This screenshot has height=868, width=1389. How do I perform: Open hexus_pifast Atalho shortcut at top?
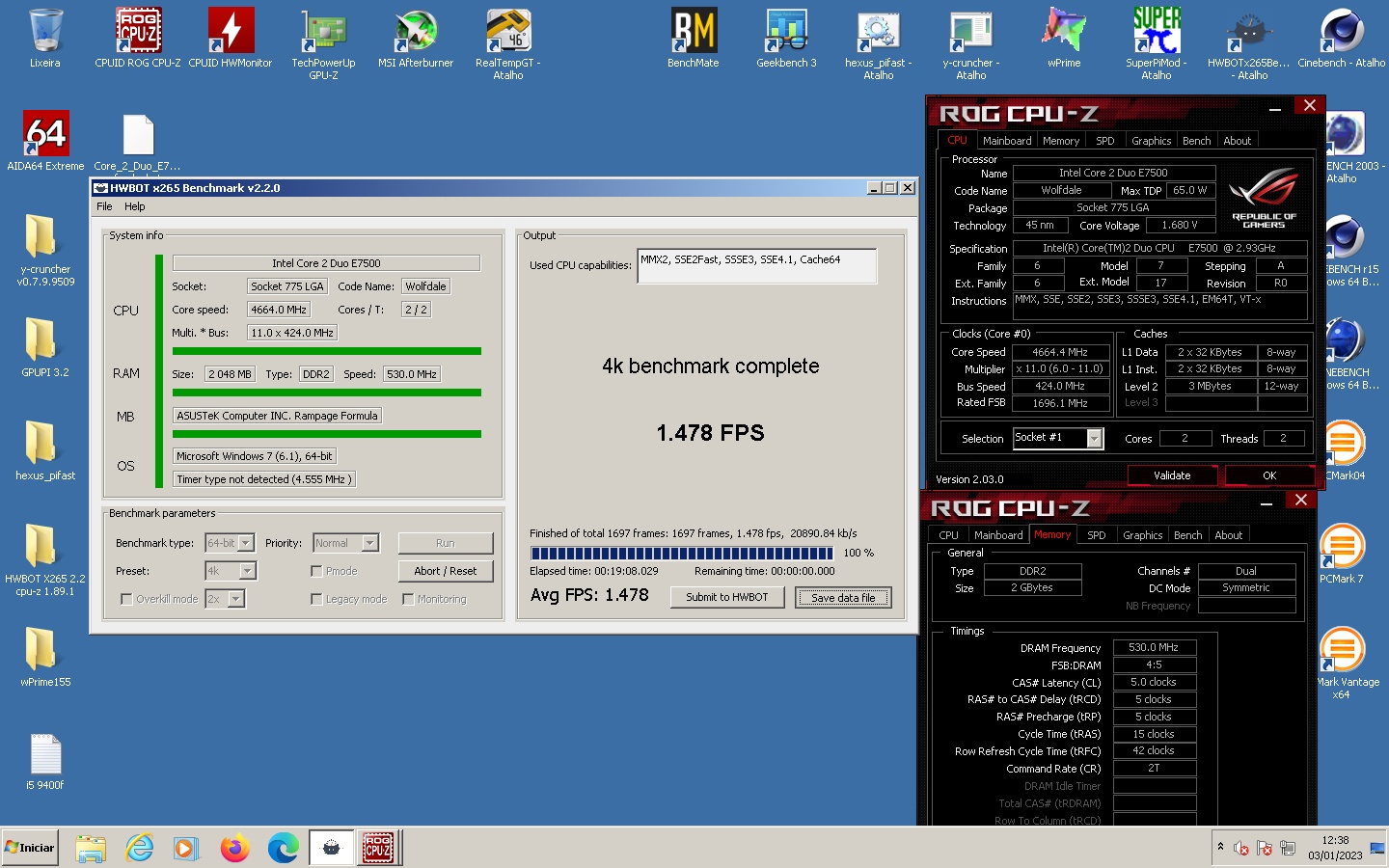879,44
